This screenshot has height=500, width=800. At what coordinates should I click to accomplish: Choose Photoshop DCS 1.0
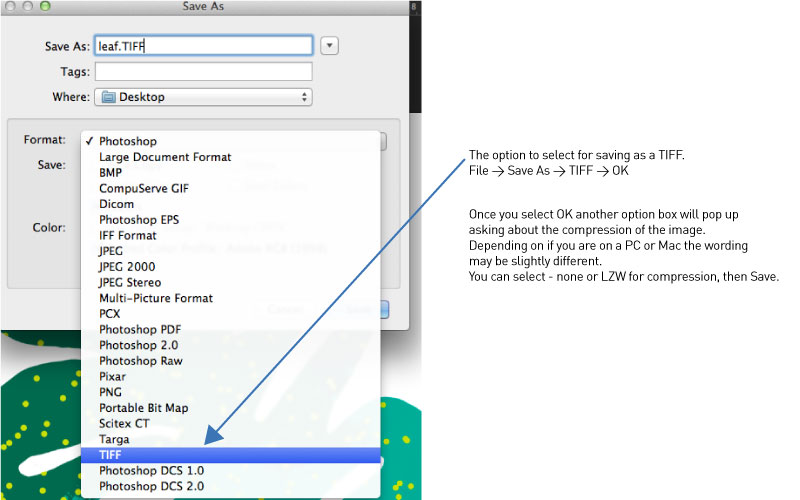pyautogui.click(x=231, y=471)
